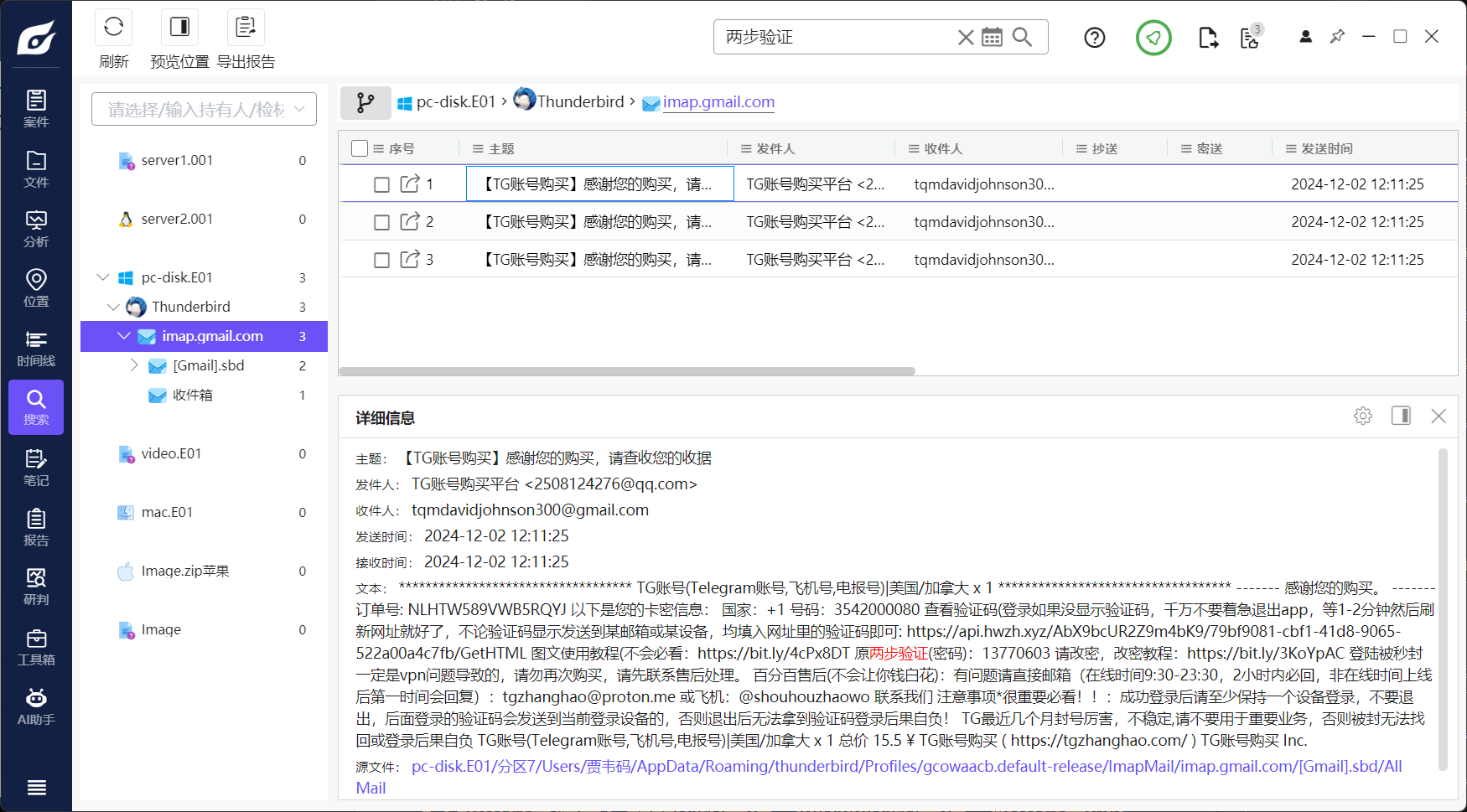Open the source file path link

click(879, 777)
